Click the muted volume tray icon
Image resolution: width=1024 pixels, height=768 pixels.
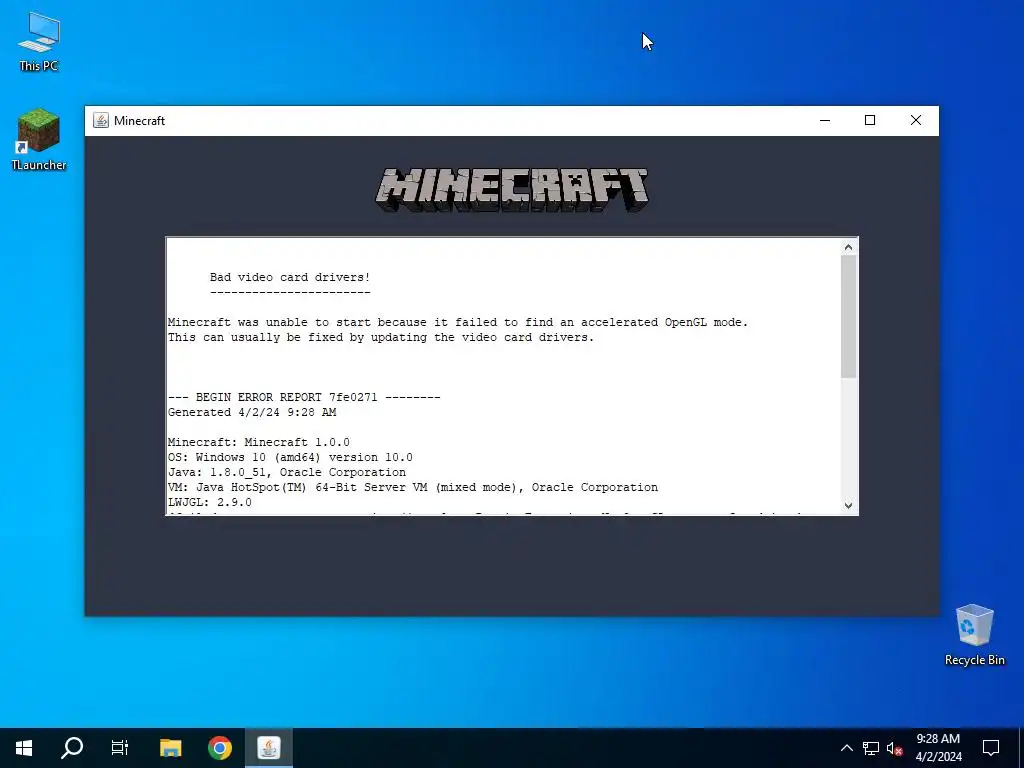895,748
